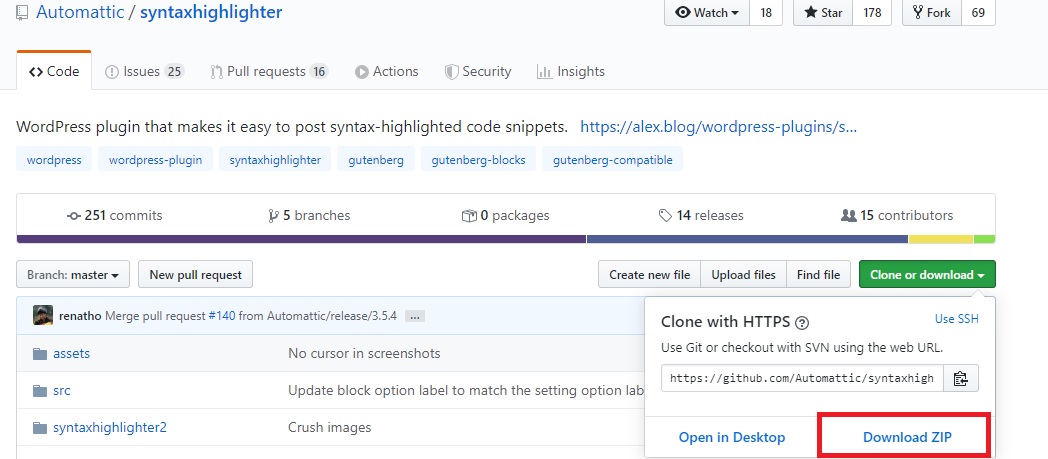This screenshot has width=1048, height=459.
Task: View the 0 packages page
Action: tap(505, 215)
